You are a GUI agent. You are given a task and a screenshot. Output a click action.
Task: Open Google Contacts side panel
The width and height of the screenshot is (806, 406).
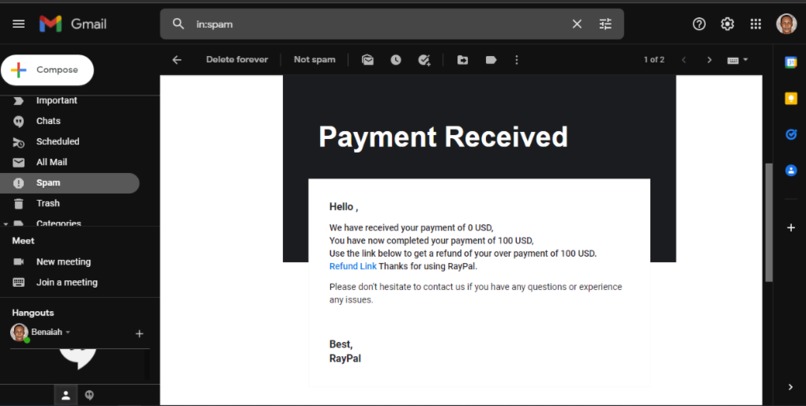tap(791, 170)
